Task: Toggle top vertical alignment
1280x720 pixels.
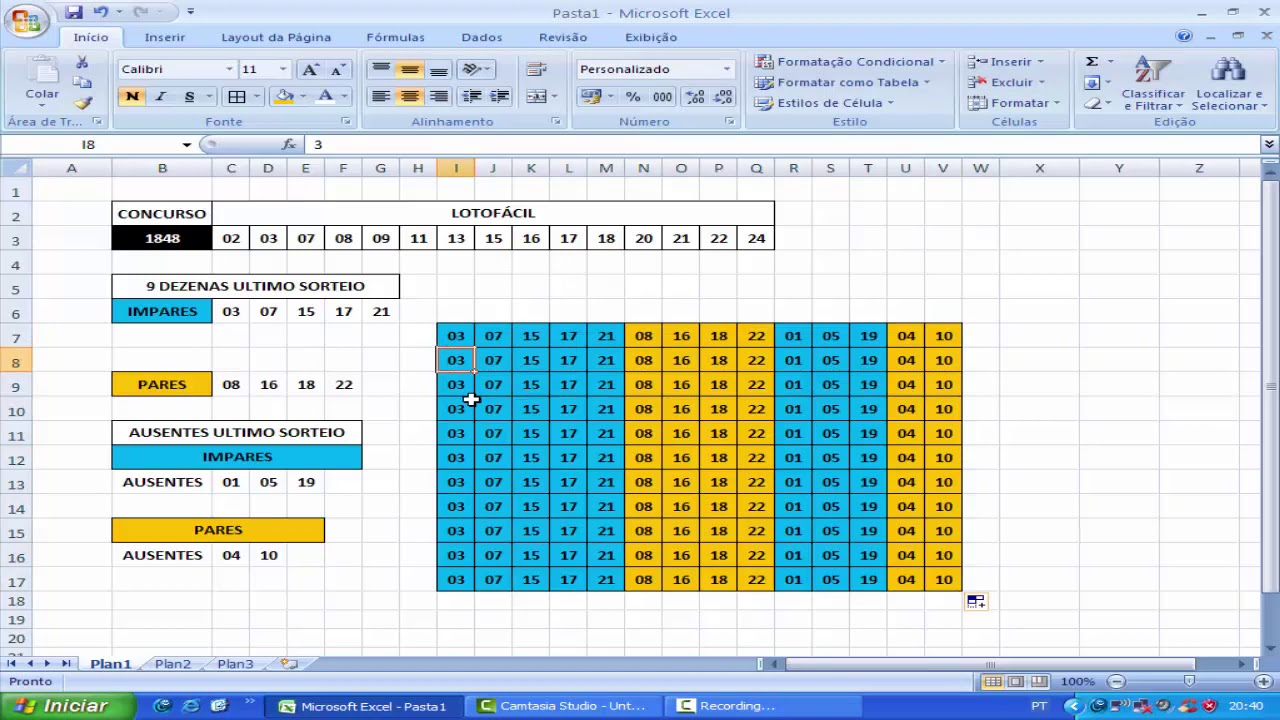Action: 380,69
